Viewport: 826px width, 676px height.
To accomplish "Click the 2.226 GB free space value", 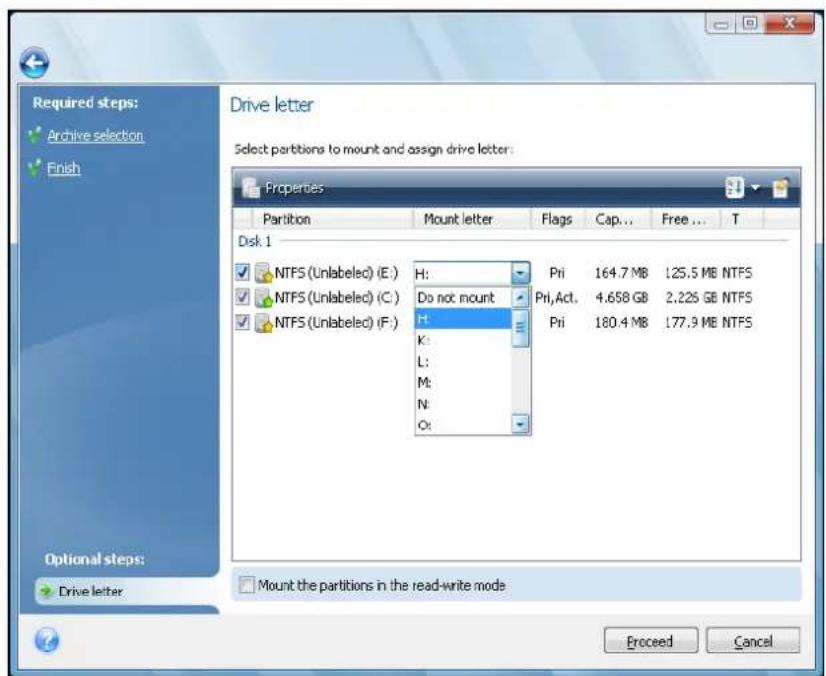I will point(691,298).
